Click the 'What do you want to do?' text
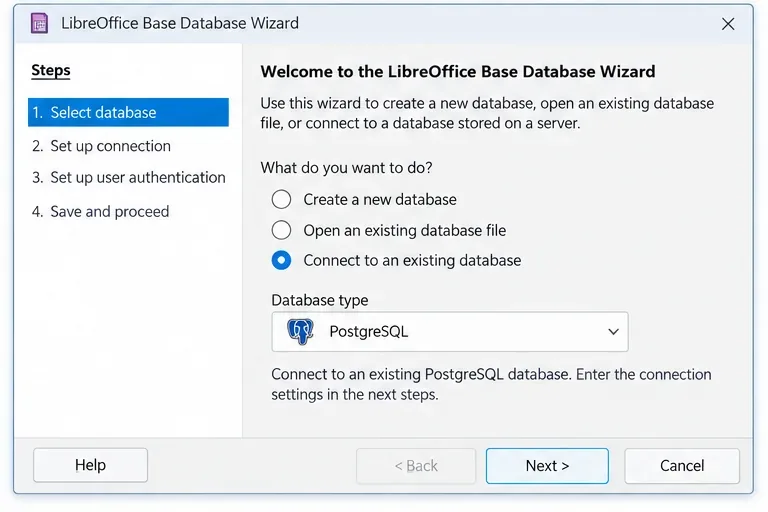 pyautogui.click(x=346, y=168)
